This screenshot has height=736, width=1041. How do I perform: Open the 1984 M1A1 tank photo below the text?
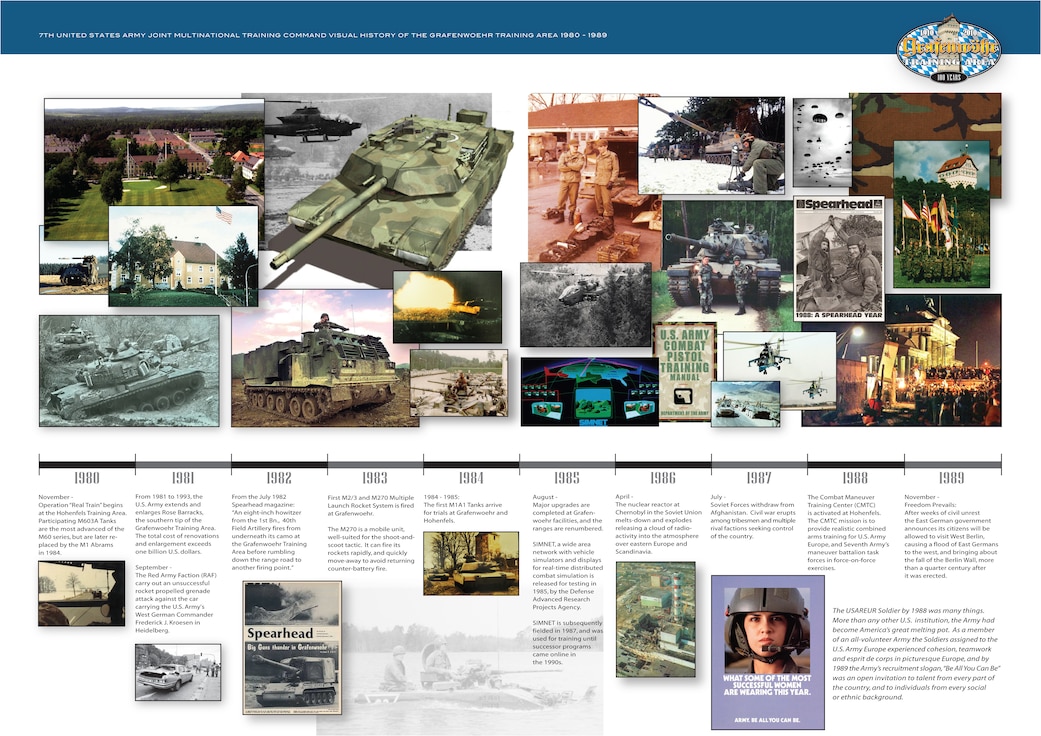point(471,563)
